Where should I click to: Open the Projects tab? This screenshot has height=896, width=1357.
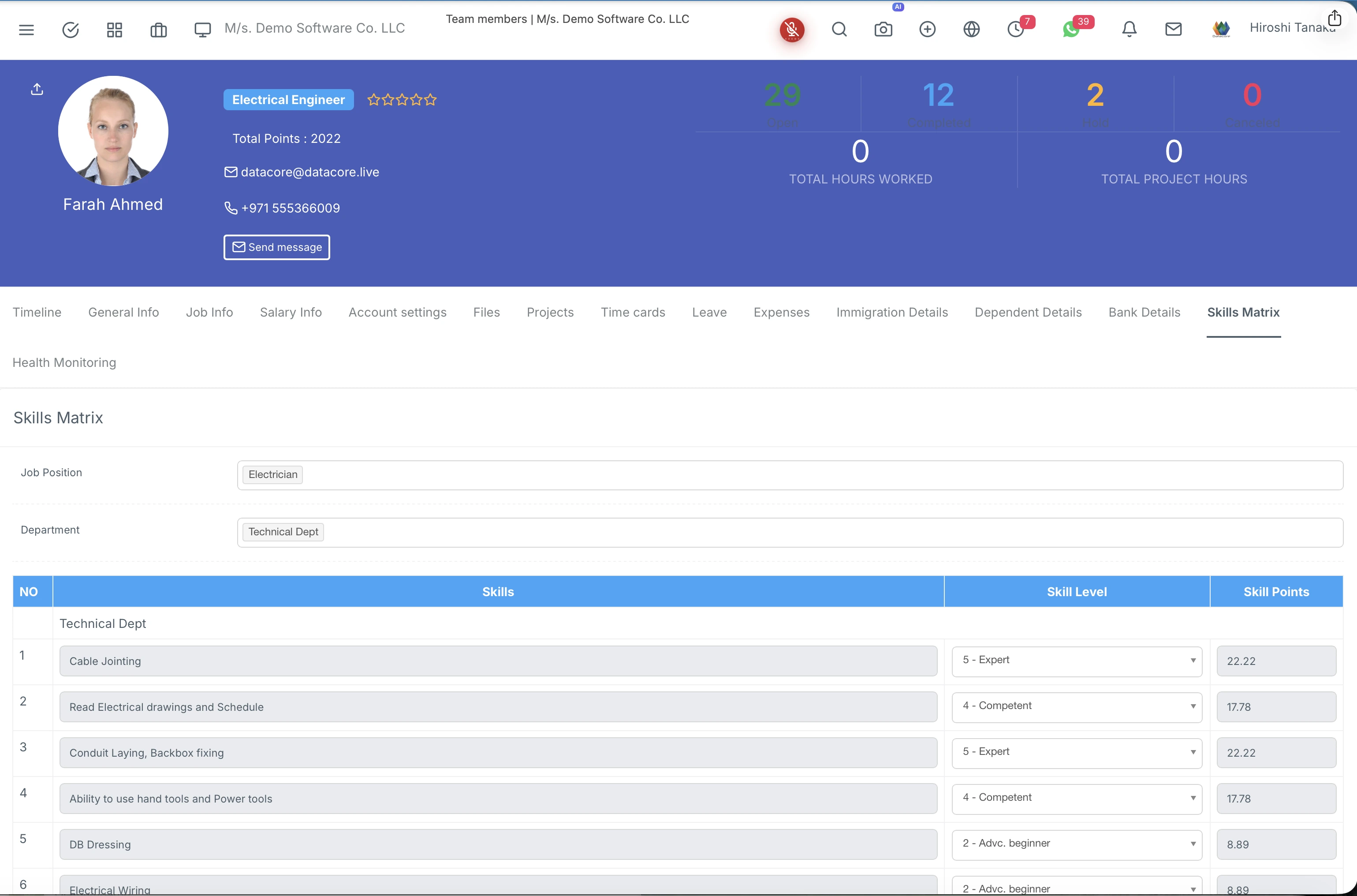[550, 313]
